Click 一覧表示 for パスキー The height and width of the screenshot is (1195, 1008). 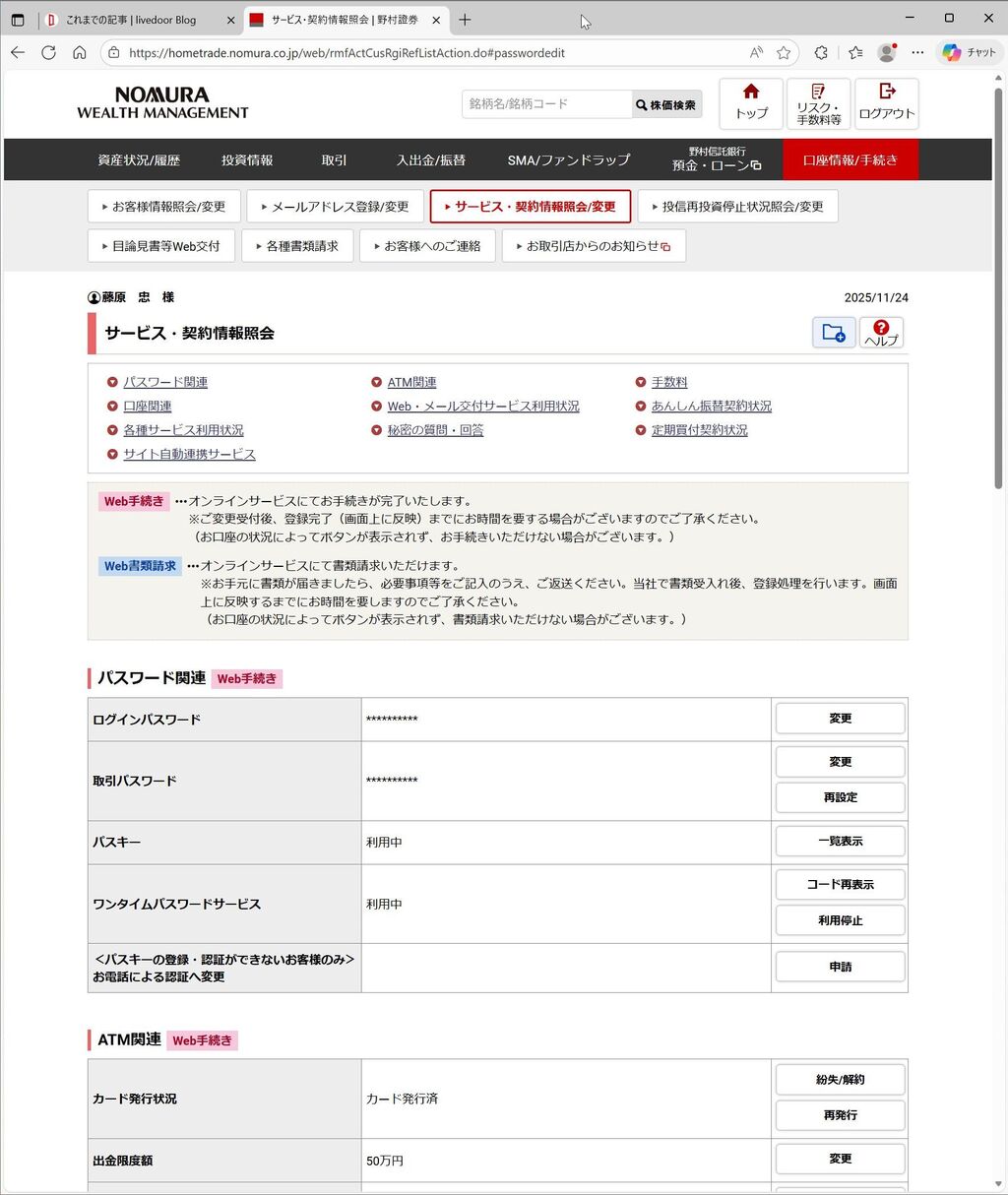tap(840, 841)
